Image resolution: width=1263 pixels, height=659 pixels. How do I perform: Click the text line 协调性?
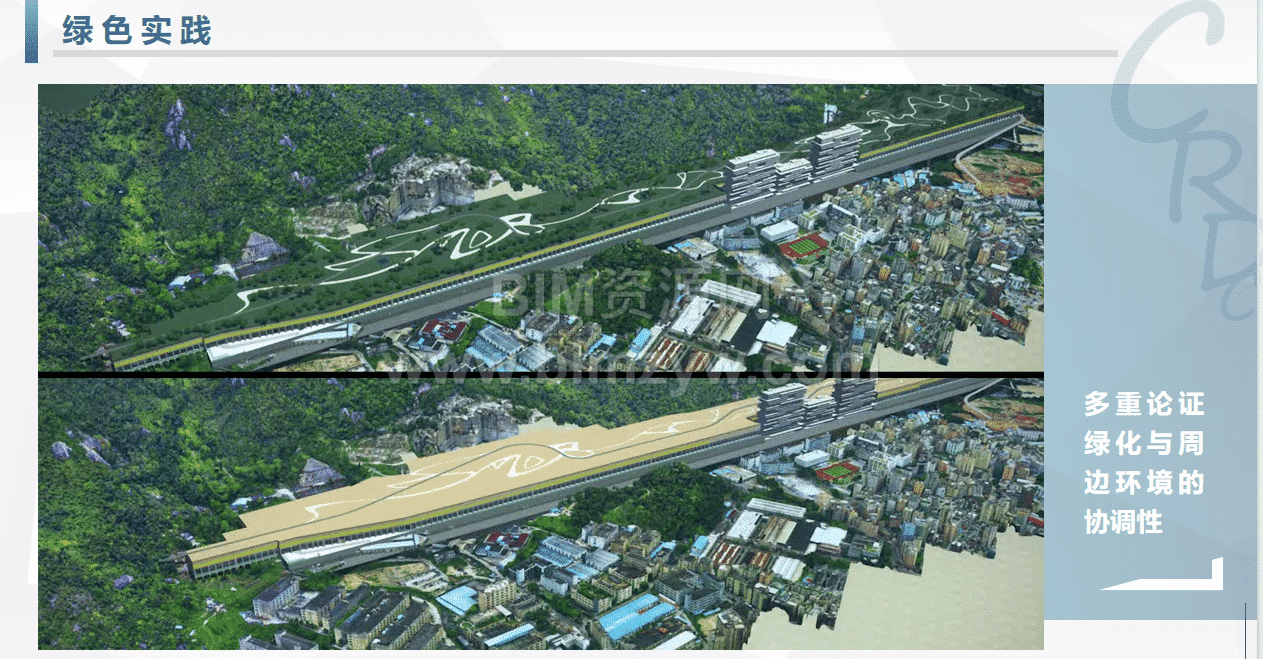click(1124, 522)
